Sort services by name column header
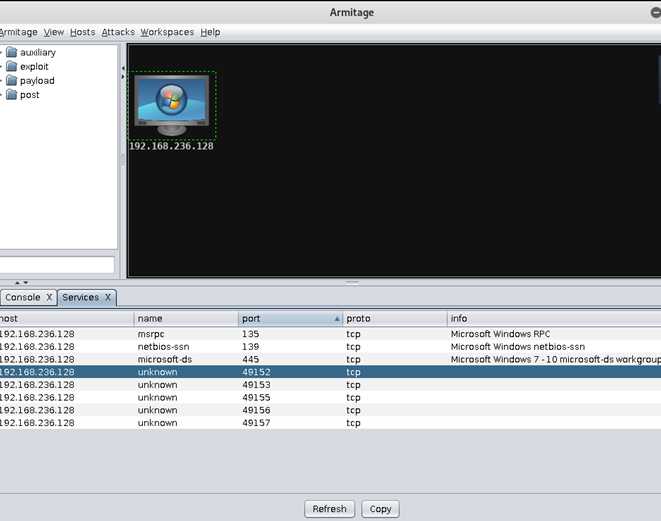The image size is (661, 521). point(186,319)
